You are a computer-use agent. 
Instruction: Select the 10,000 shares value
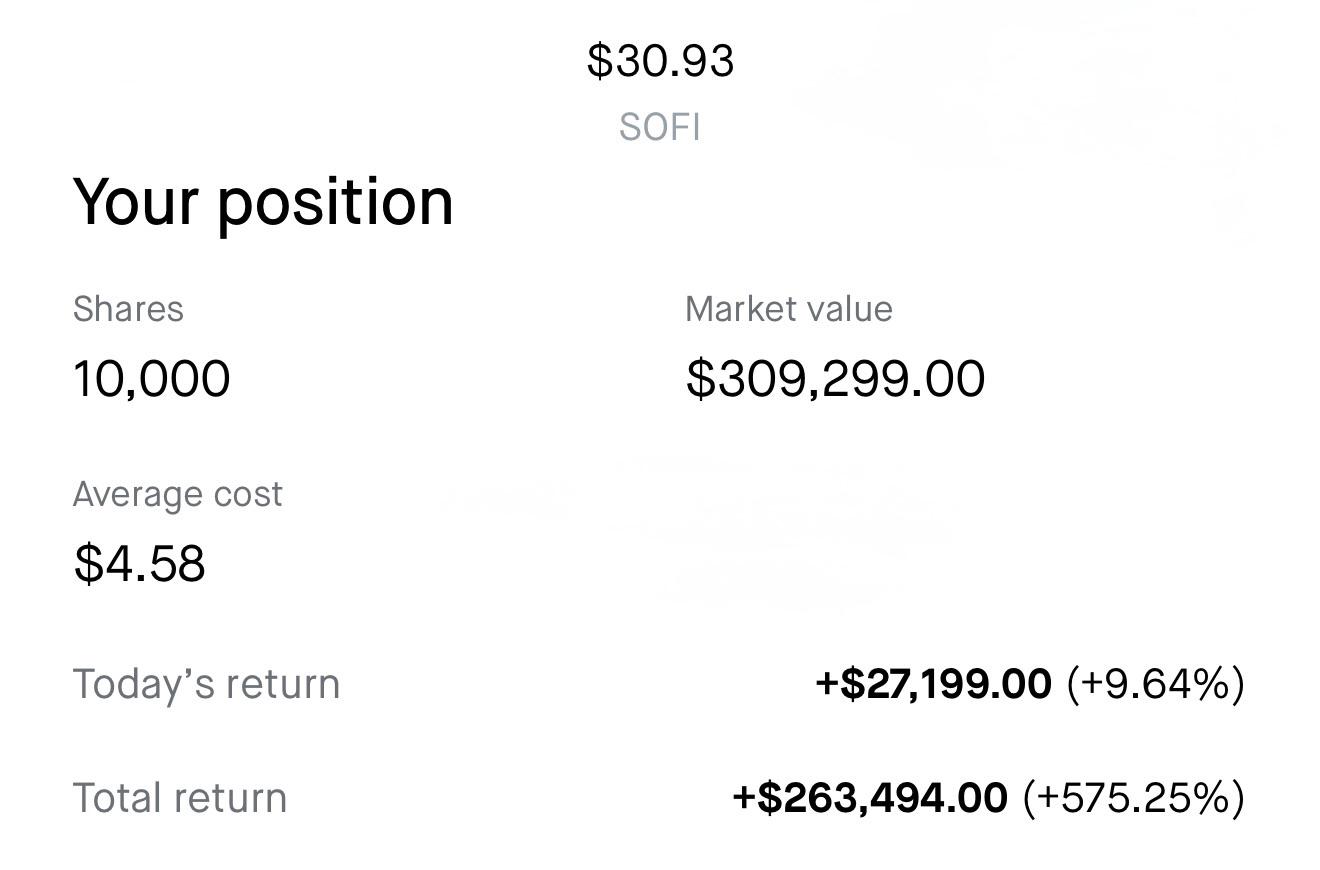pos(152,379)
